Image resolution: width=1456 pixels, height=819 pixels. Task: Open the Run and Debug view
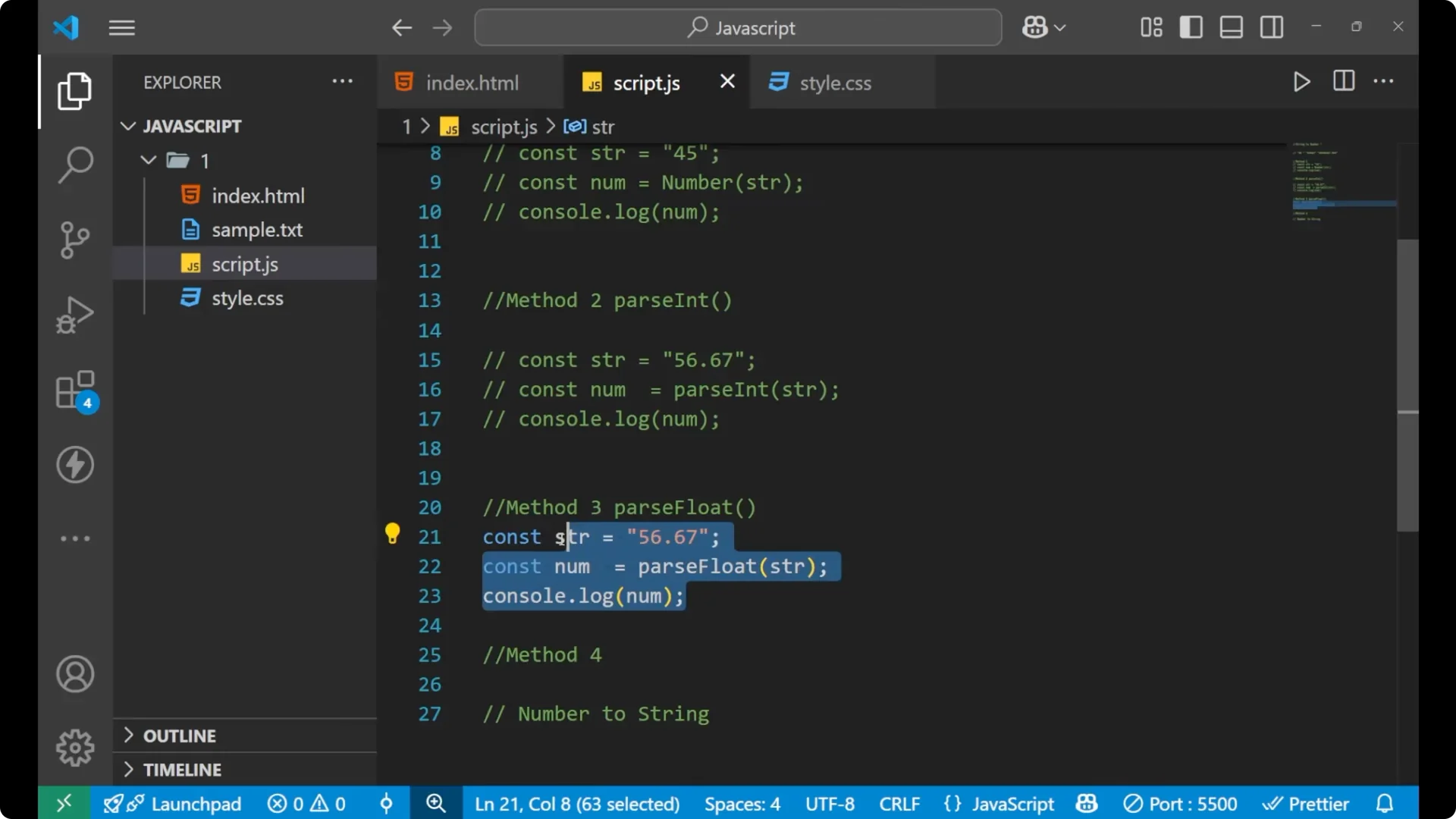tap(74, 315)
